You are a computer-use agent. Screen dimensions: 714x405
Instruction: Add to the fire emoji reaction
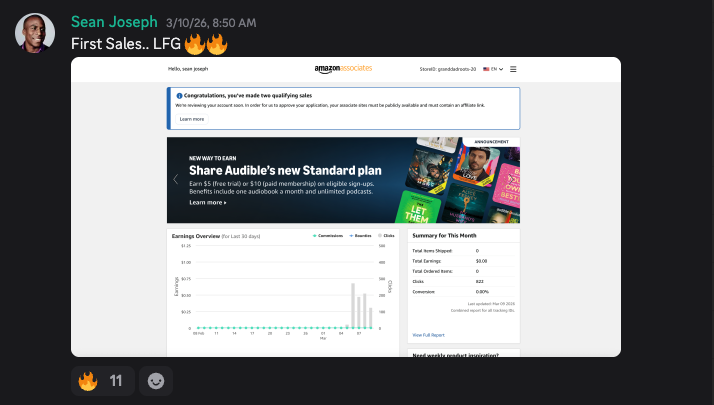pos(102,381)
